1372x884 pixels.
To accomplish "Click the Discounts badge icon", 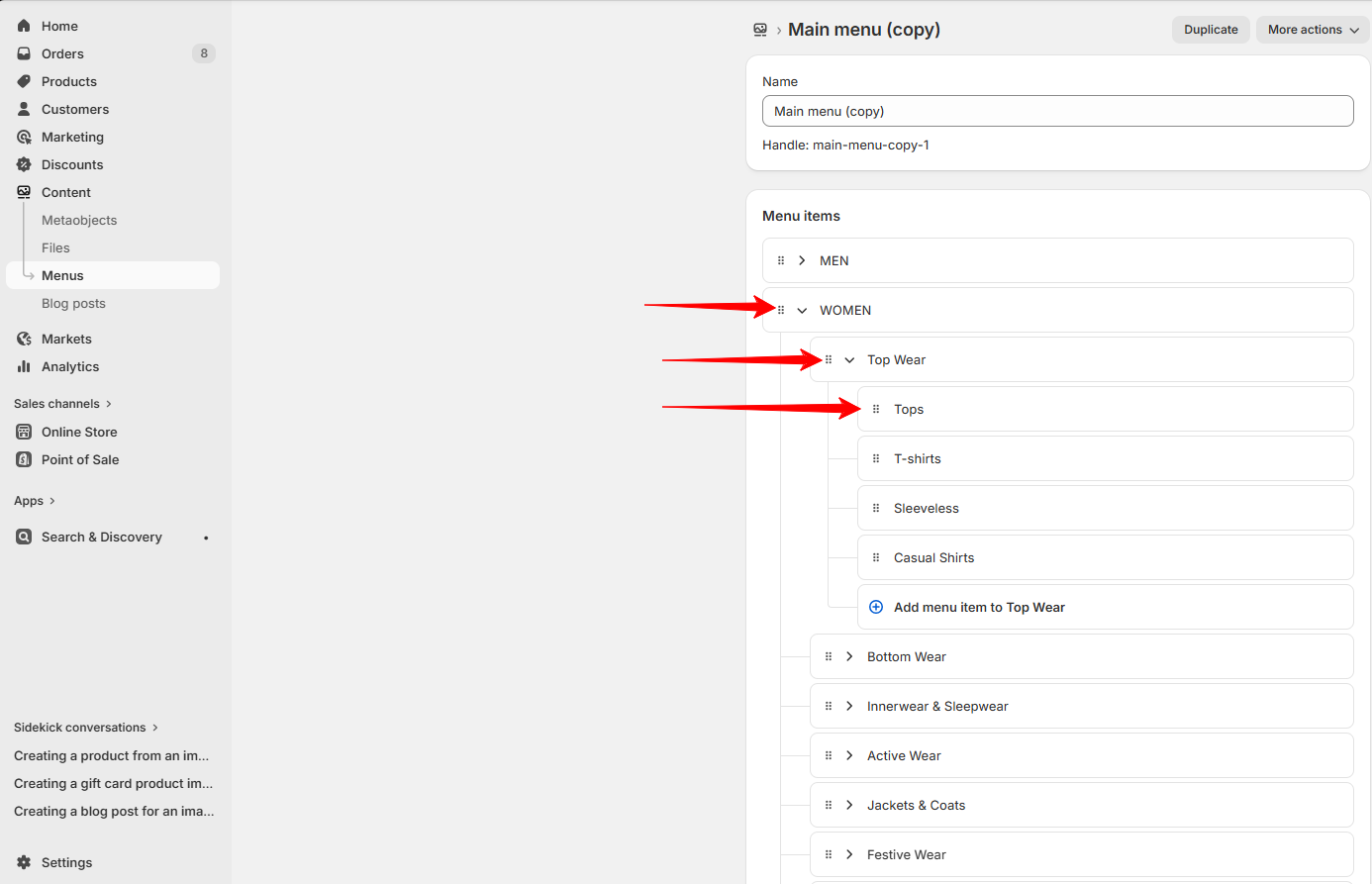I will point(24,164).
